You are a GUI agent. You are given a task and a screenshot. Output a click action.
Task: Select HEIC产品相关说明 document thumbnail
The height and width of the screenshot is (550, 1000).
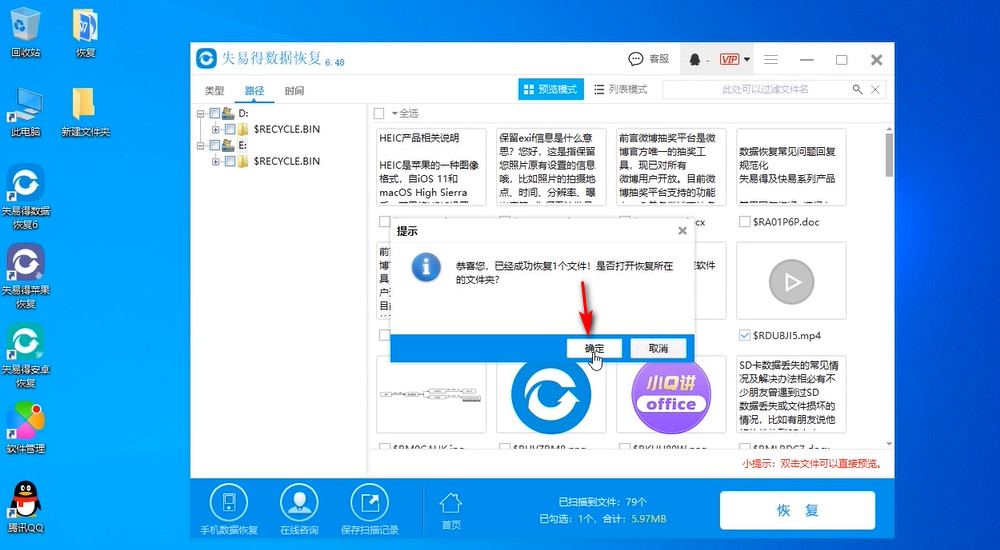point(431,167)
